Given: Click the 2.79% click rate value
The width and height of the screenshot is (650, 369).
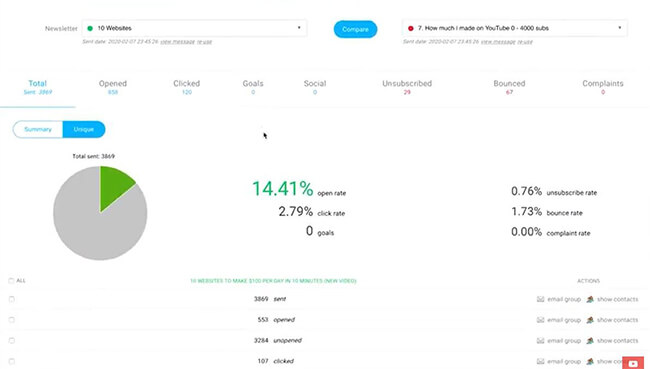Looking at the screenshot, I should click(296, 211).
